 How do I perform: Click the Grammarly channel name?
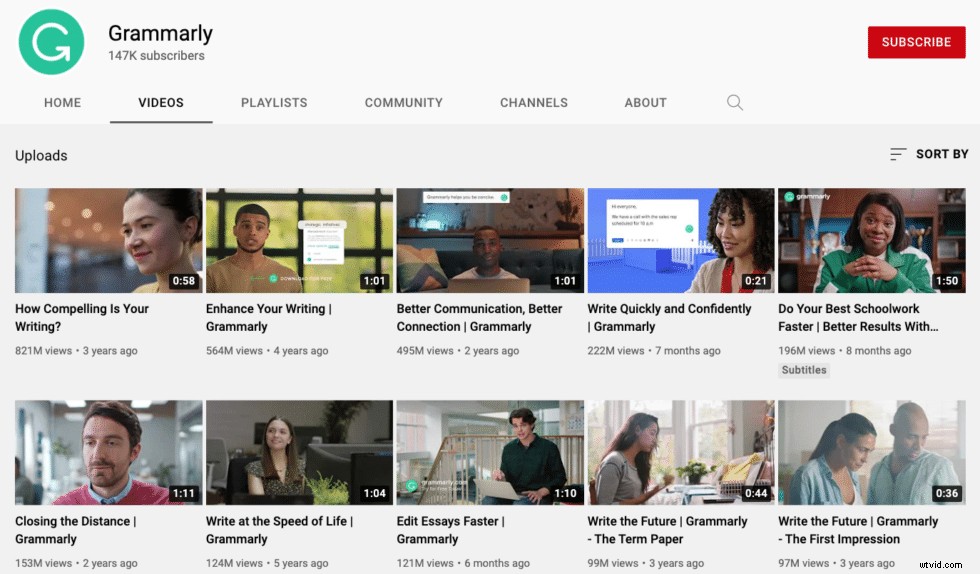(x=160, y=33)
